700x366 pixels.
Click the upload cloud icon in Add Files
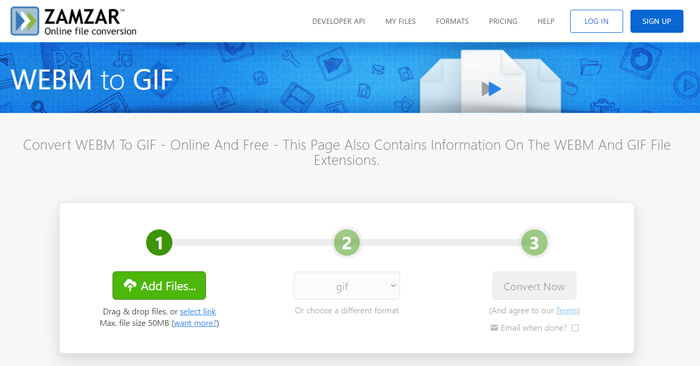point(130,285)
